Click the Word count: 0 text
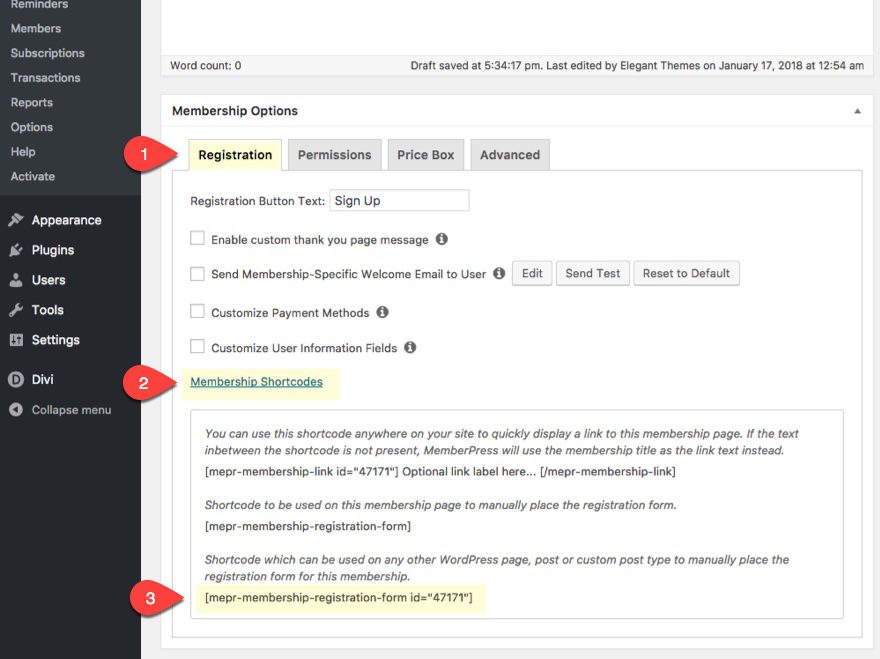 205,66
